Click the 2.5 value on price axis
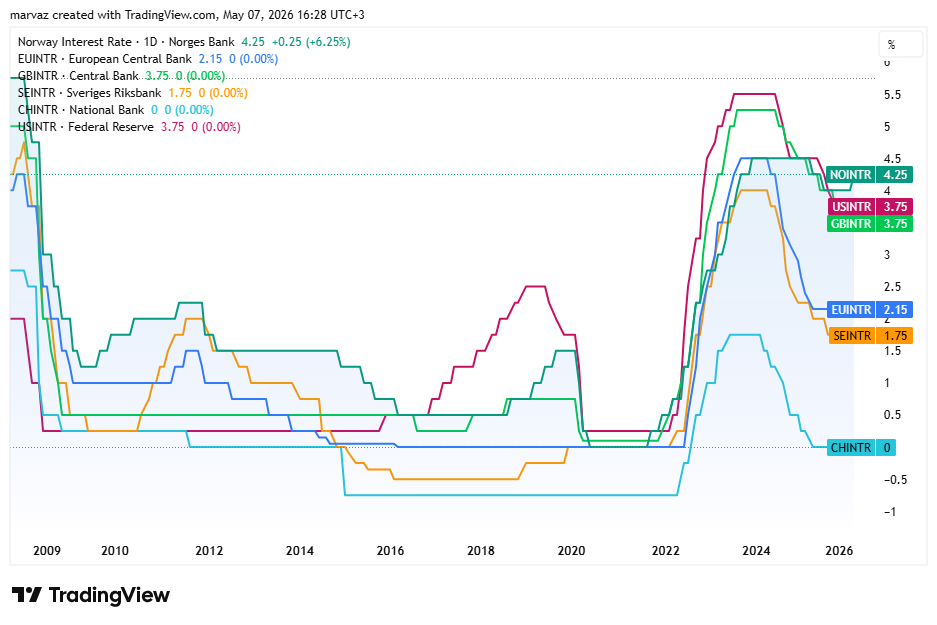937x625 pixels. 892,287
